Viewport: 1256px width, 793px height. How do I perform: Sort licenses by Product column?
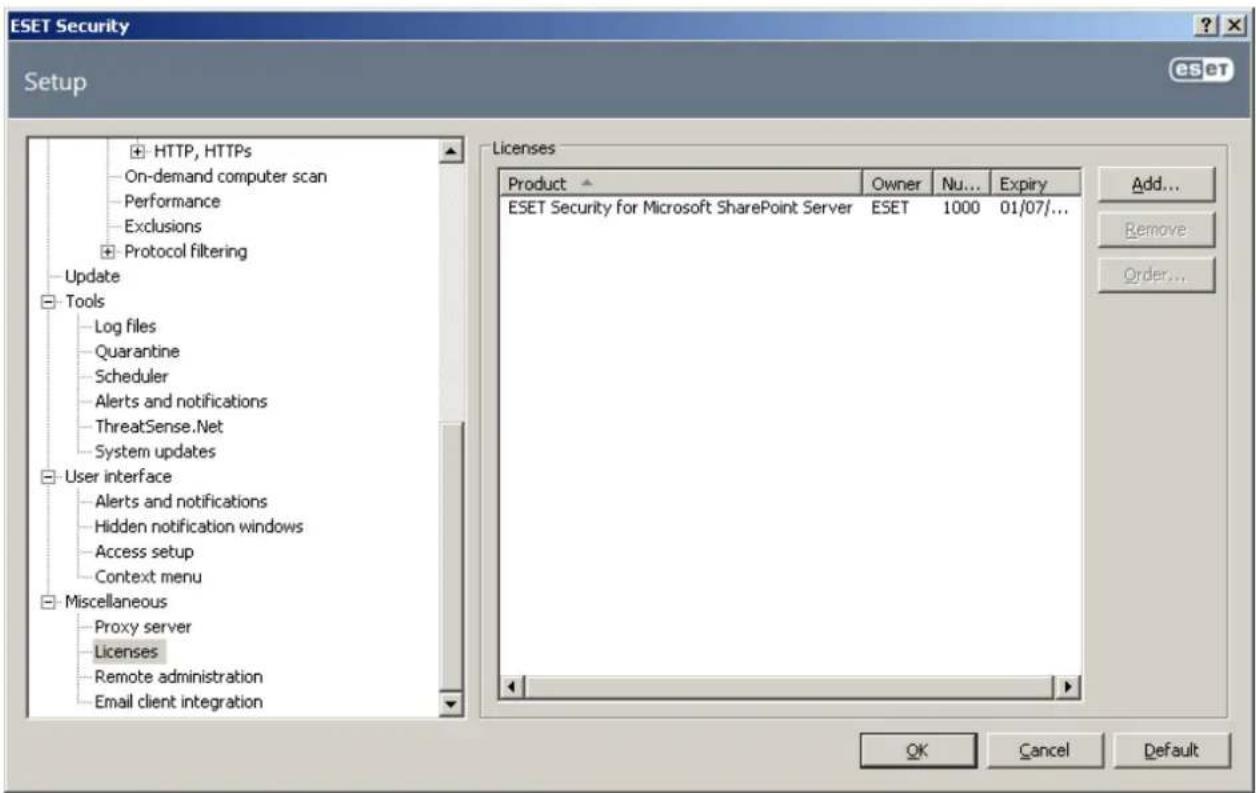click(681, 184)
